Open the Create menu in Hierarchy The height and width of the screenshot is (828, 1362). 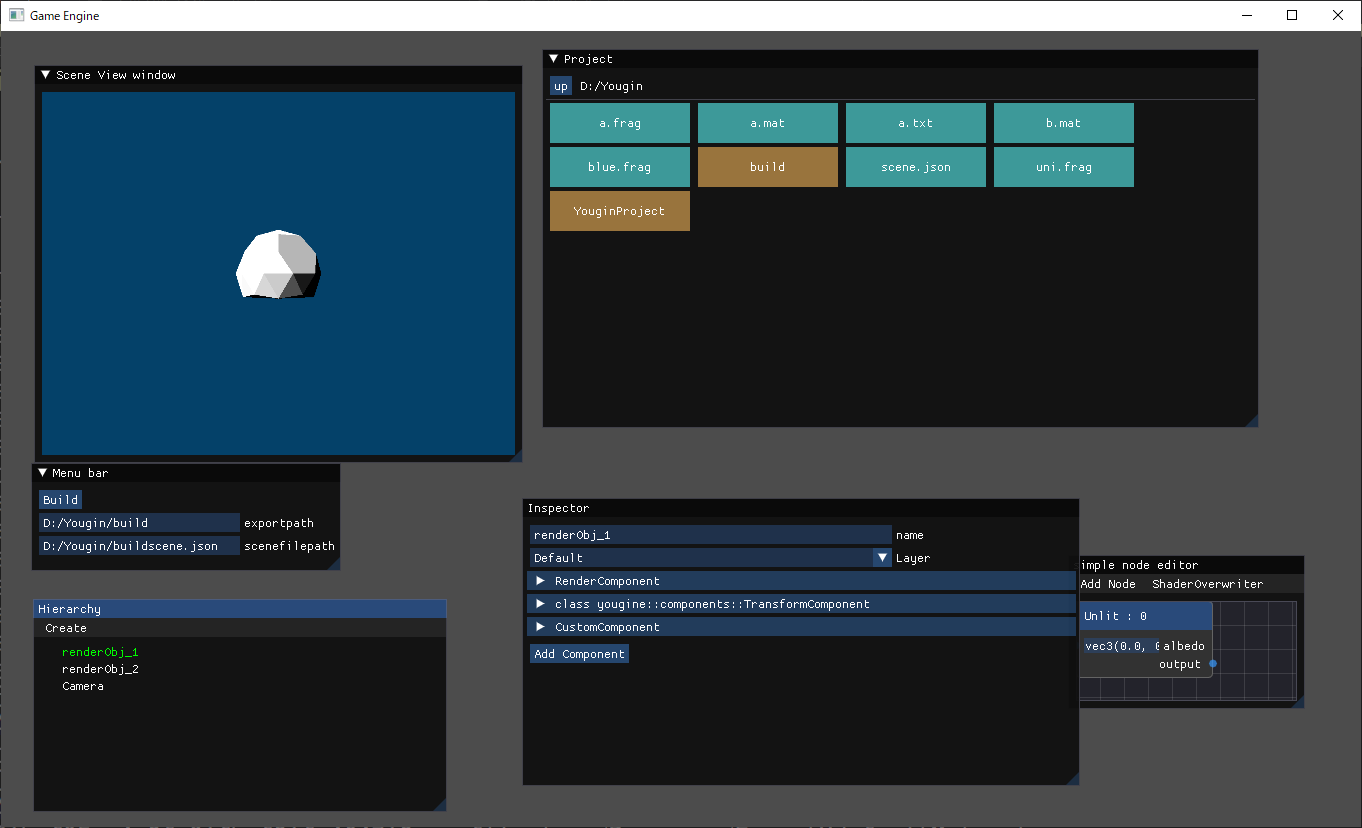pos(66,628)
